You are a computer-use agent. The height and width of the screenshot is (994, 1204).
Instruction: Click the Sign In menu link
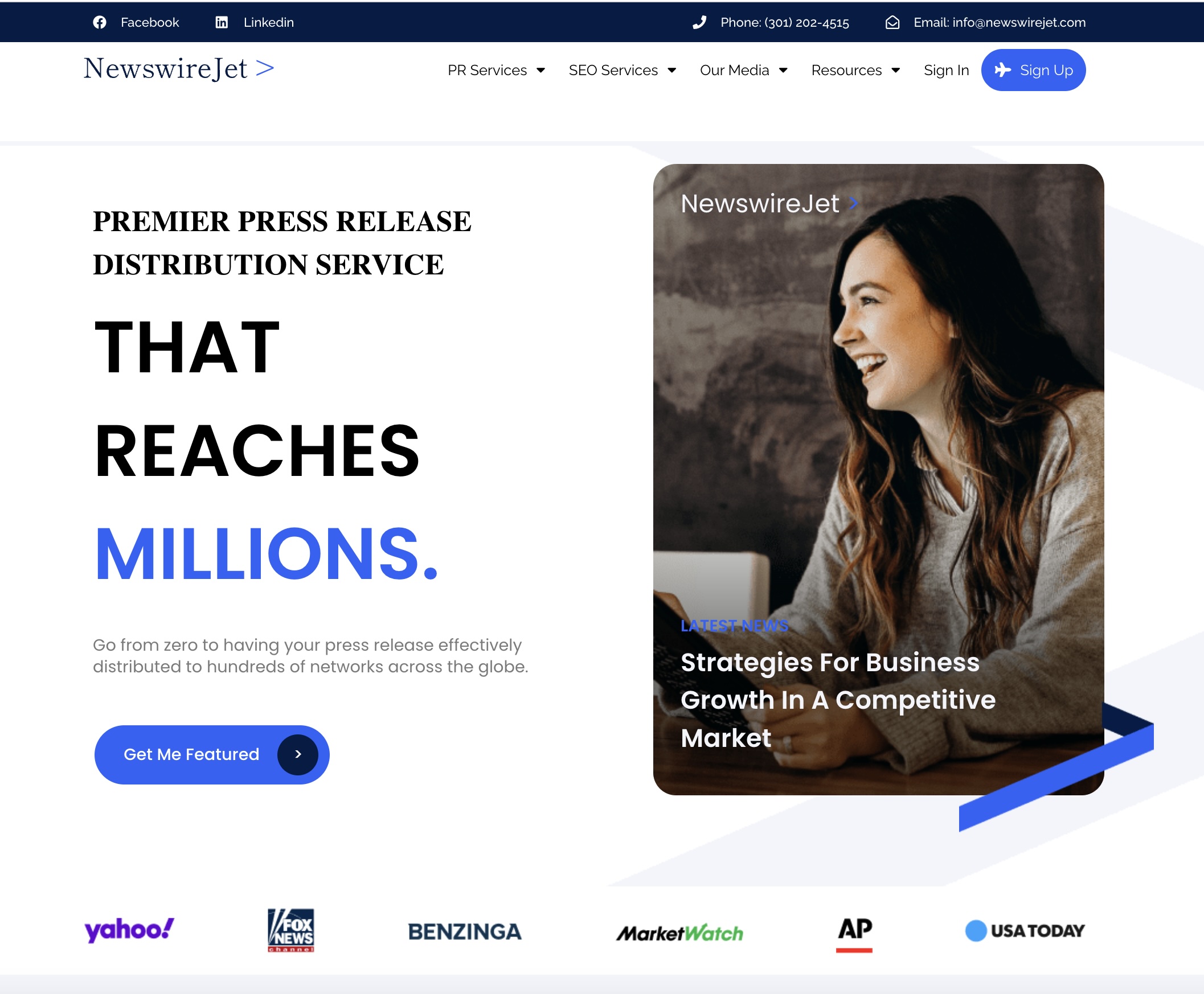pos(946,71)
